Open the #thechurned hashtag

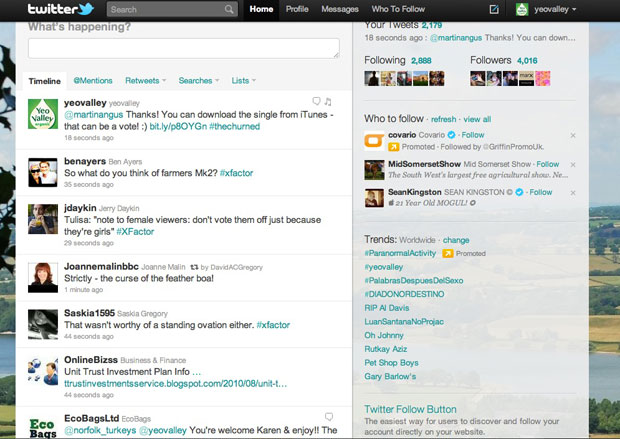pyautogui.click(x=234, y=127)
